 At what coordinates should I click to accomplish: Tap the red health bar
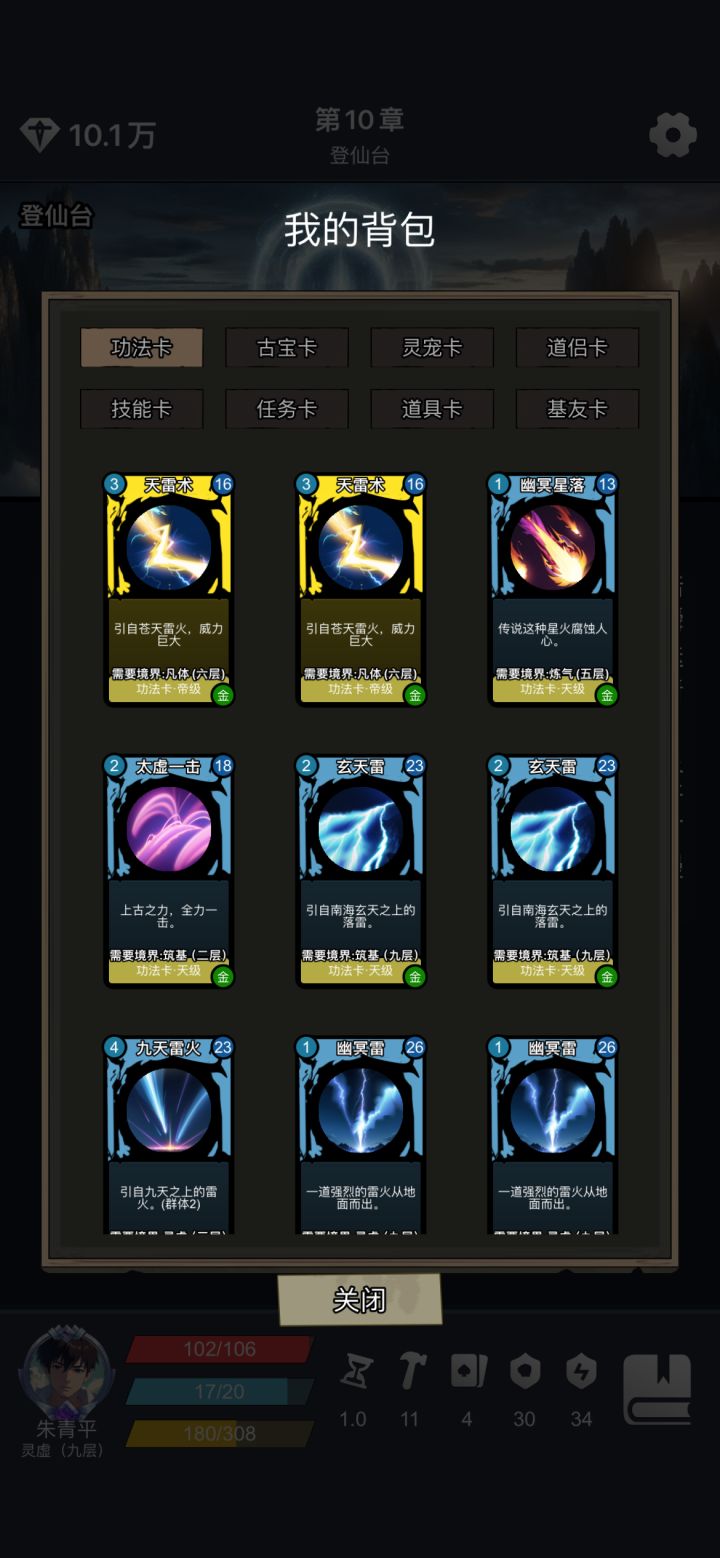point(220,1349)
